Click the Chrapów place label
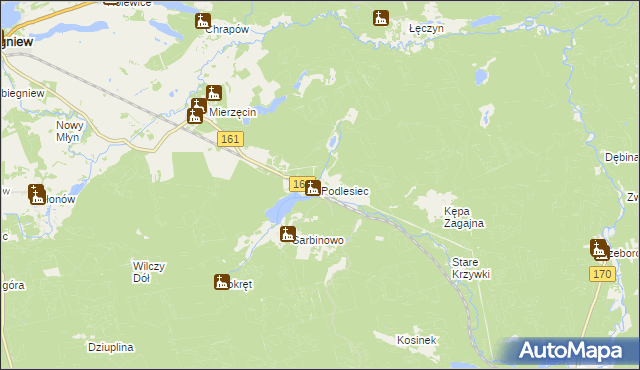The width and height of the screenshot is (640, 370). (227, 30)
